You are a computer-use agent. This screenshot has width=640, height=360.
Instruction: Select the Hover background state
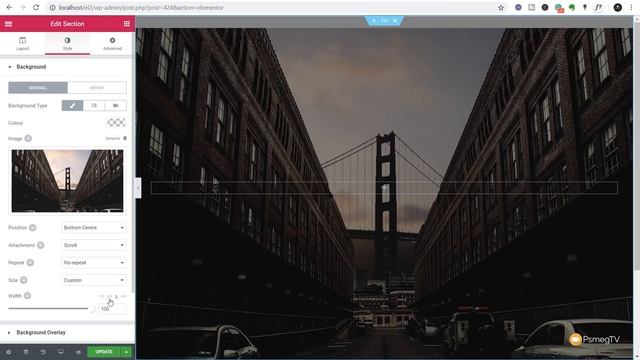click(x=97, y=88)
